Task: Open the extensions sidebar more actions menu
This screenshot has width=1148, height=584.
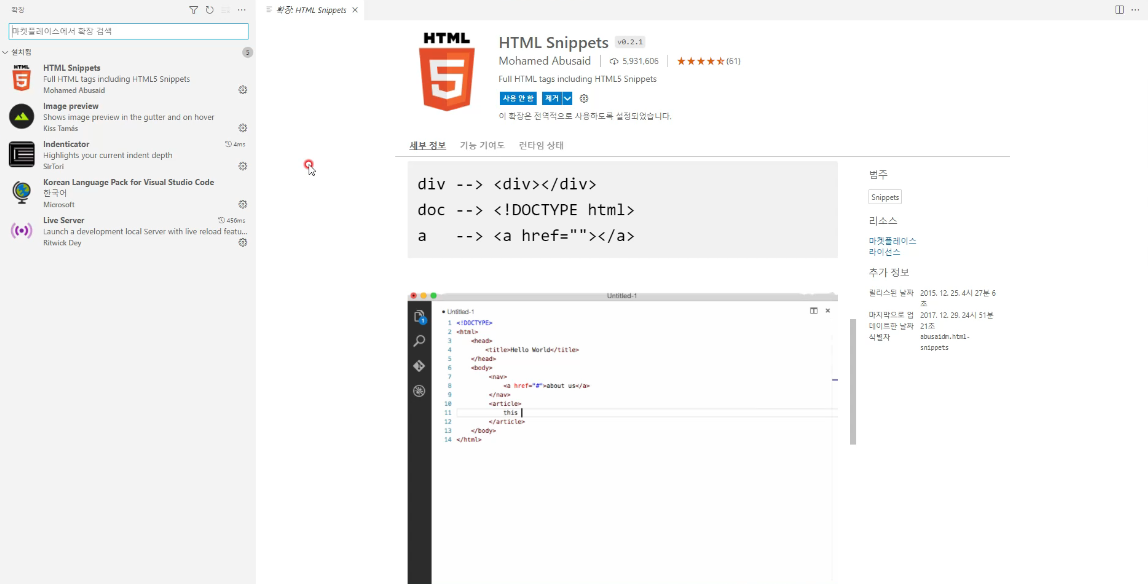Action: (242, 10)
